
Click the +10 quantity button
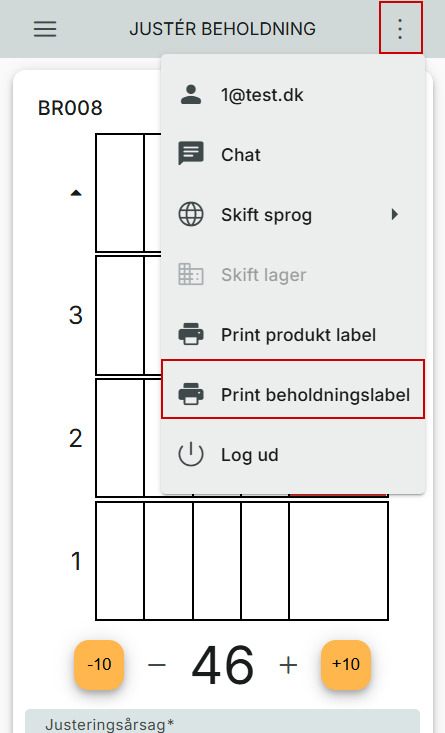[x=346, y=664]
